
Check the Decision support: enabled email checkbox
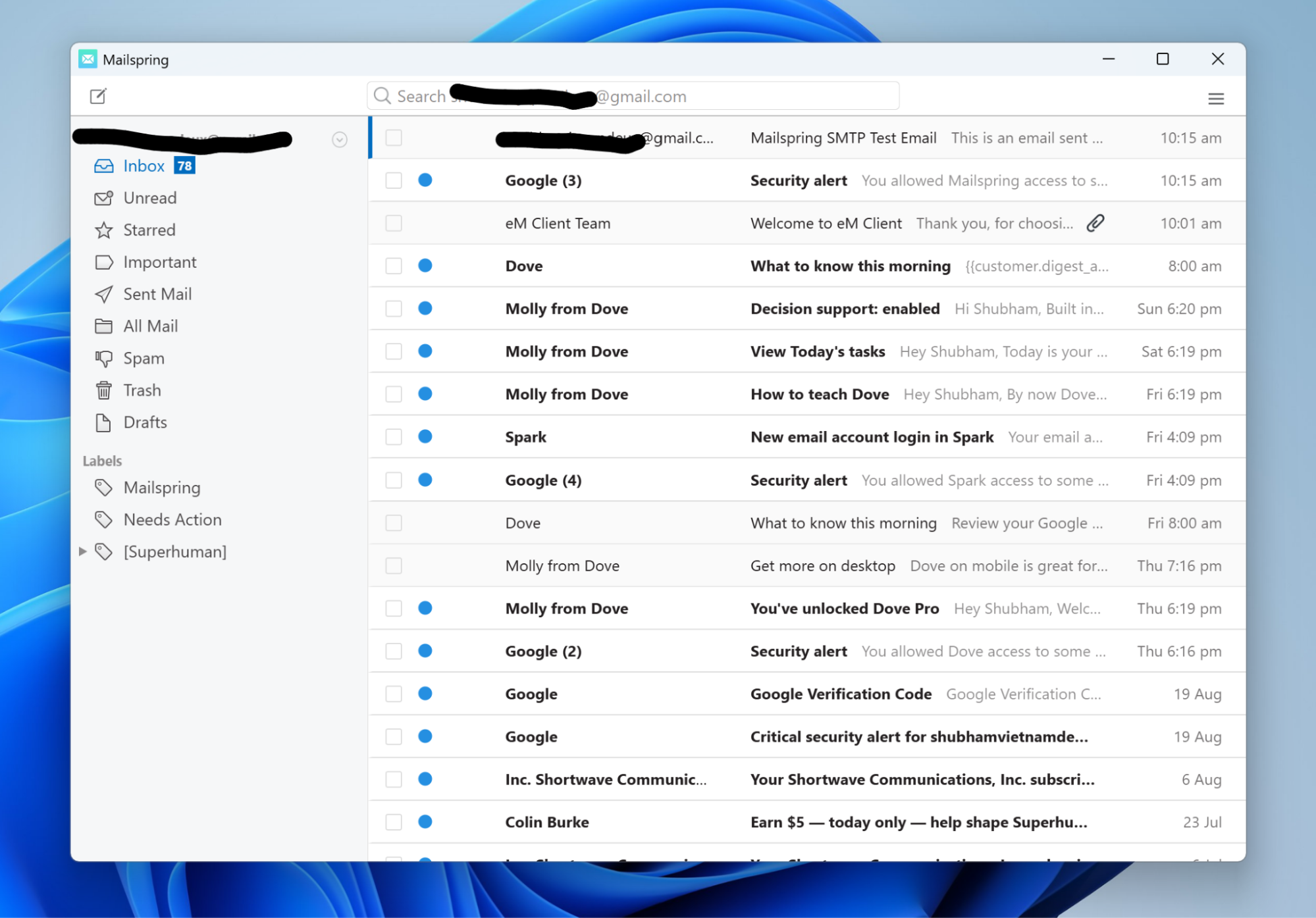[x=394, y=309]
